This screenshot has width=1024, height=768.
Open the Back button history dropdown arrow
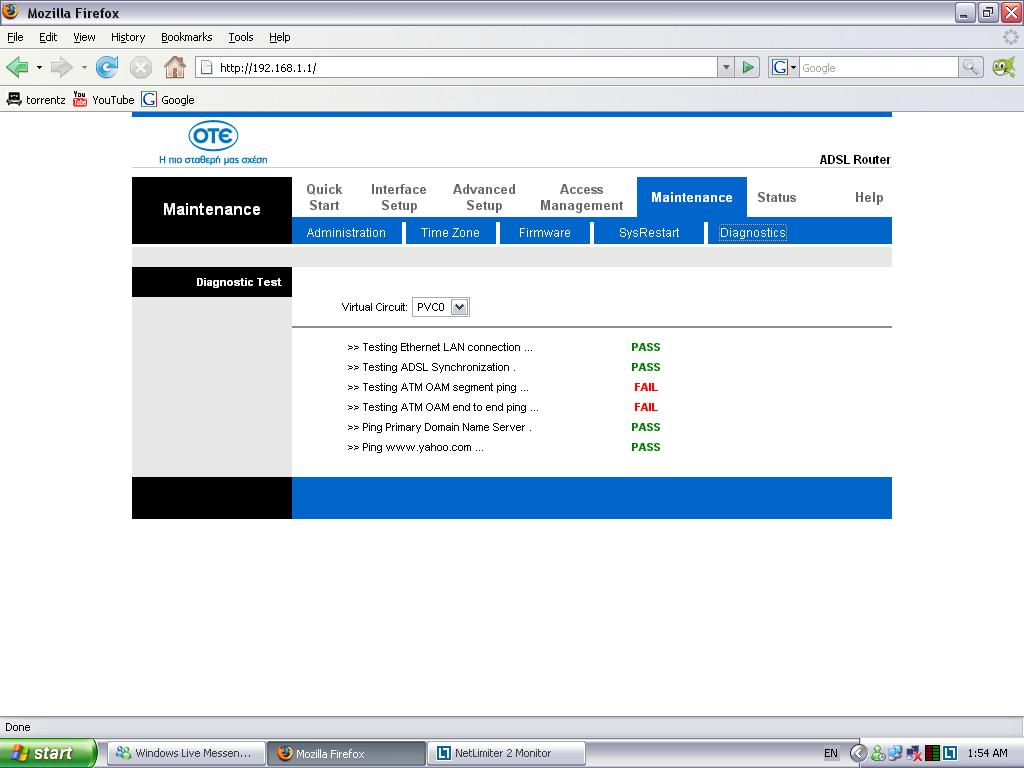[39, 67]
